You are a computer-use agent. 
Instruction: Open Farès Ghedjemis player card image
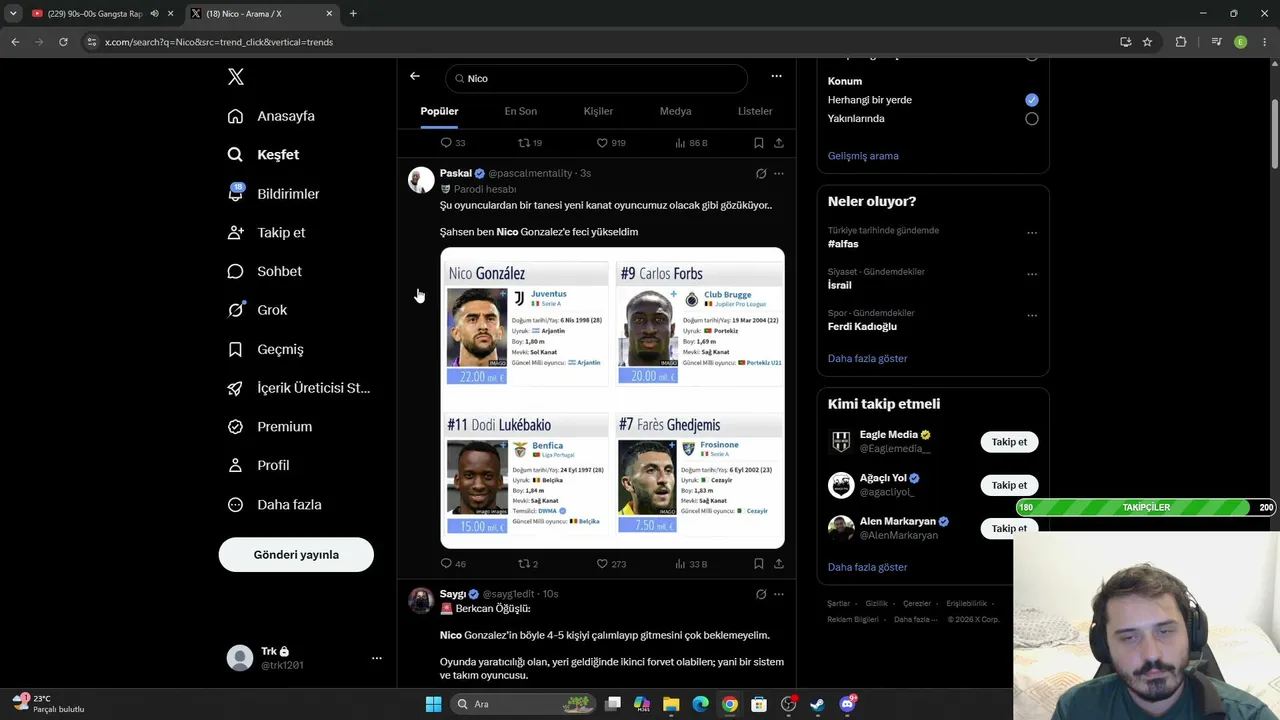(699, 475)
